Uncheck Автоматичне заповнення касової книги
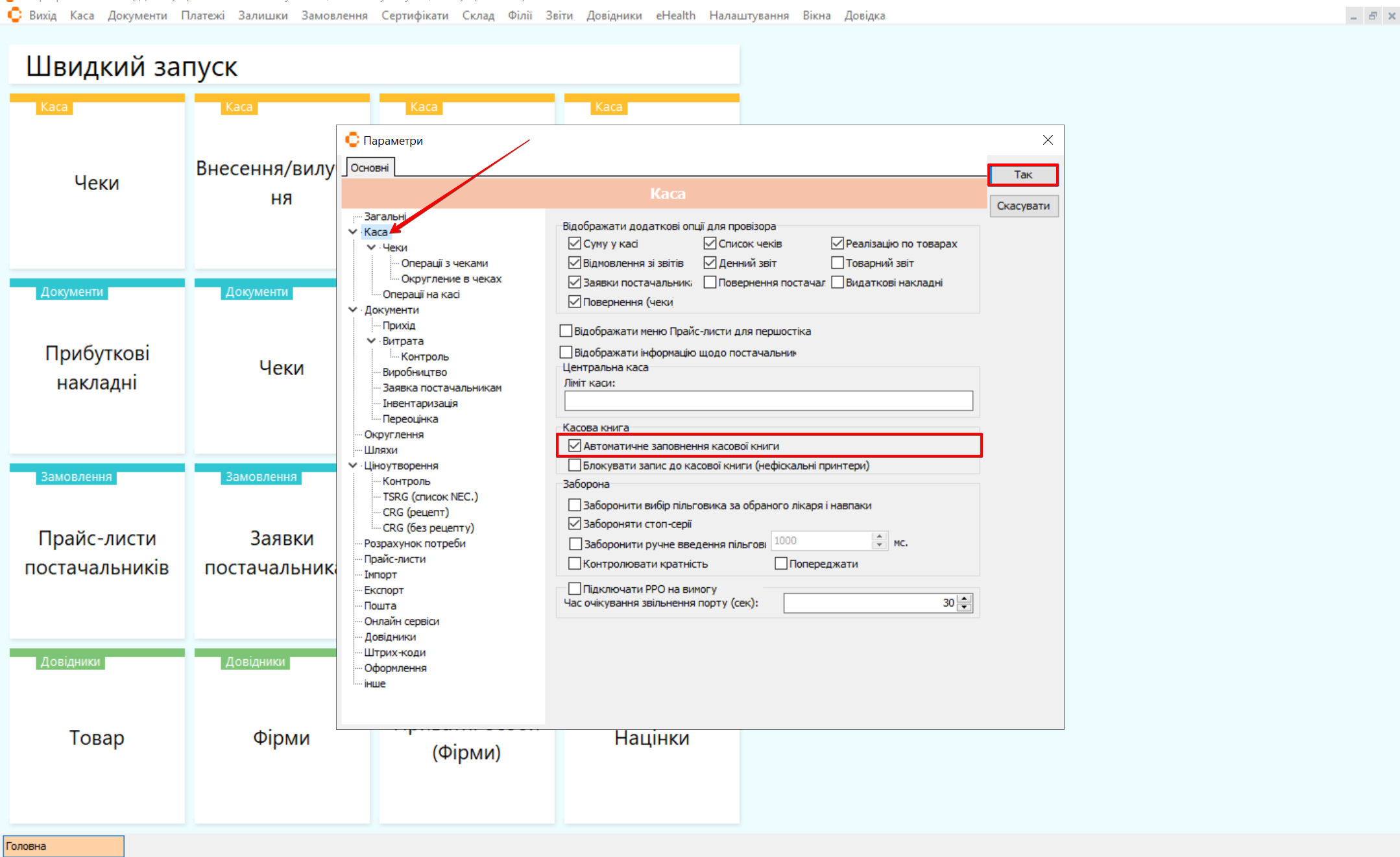This screenshot has height=857, width=1400. 574,446
